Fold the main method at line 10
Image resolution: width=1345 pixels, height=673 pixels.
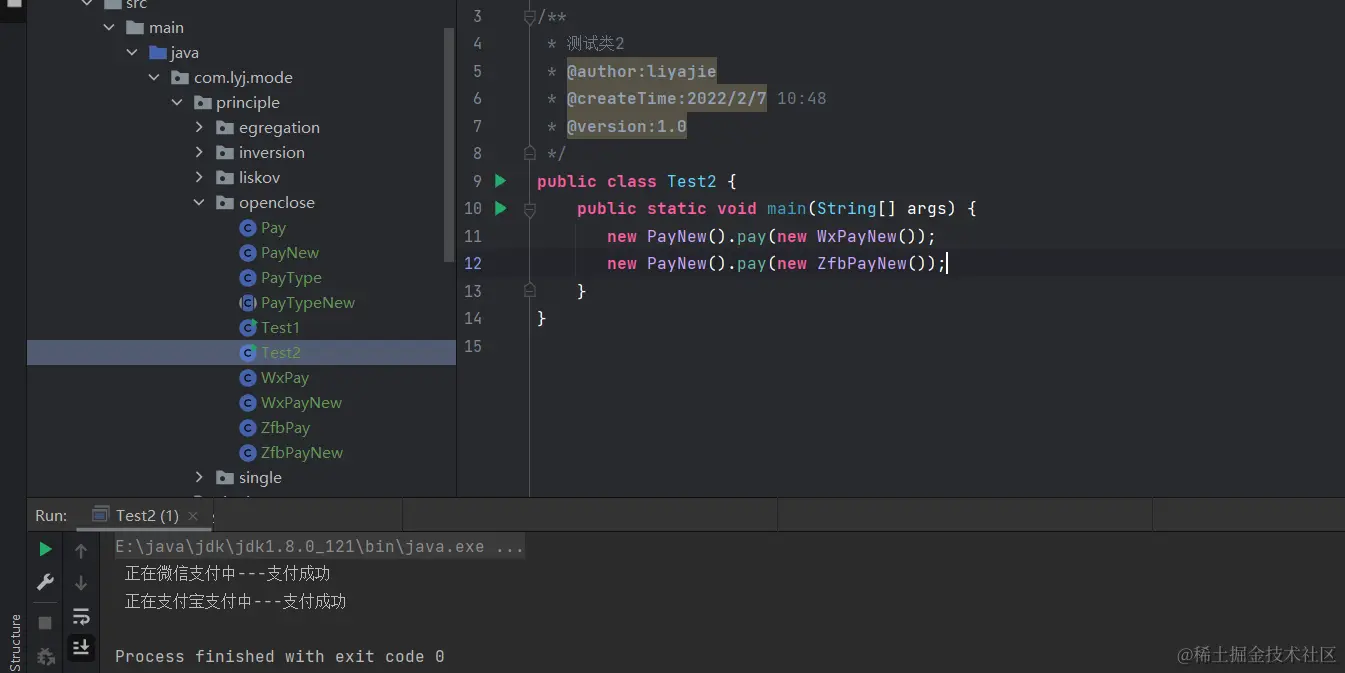pyautogui.click(x=530, y=208)
